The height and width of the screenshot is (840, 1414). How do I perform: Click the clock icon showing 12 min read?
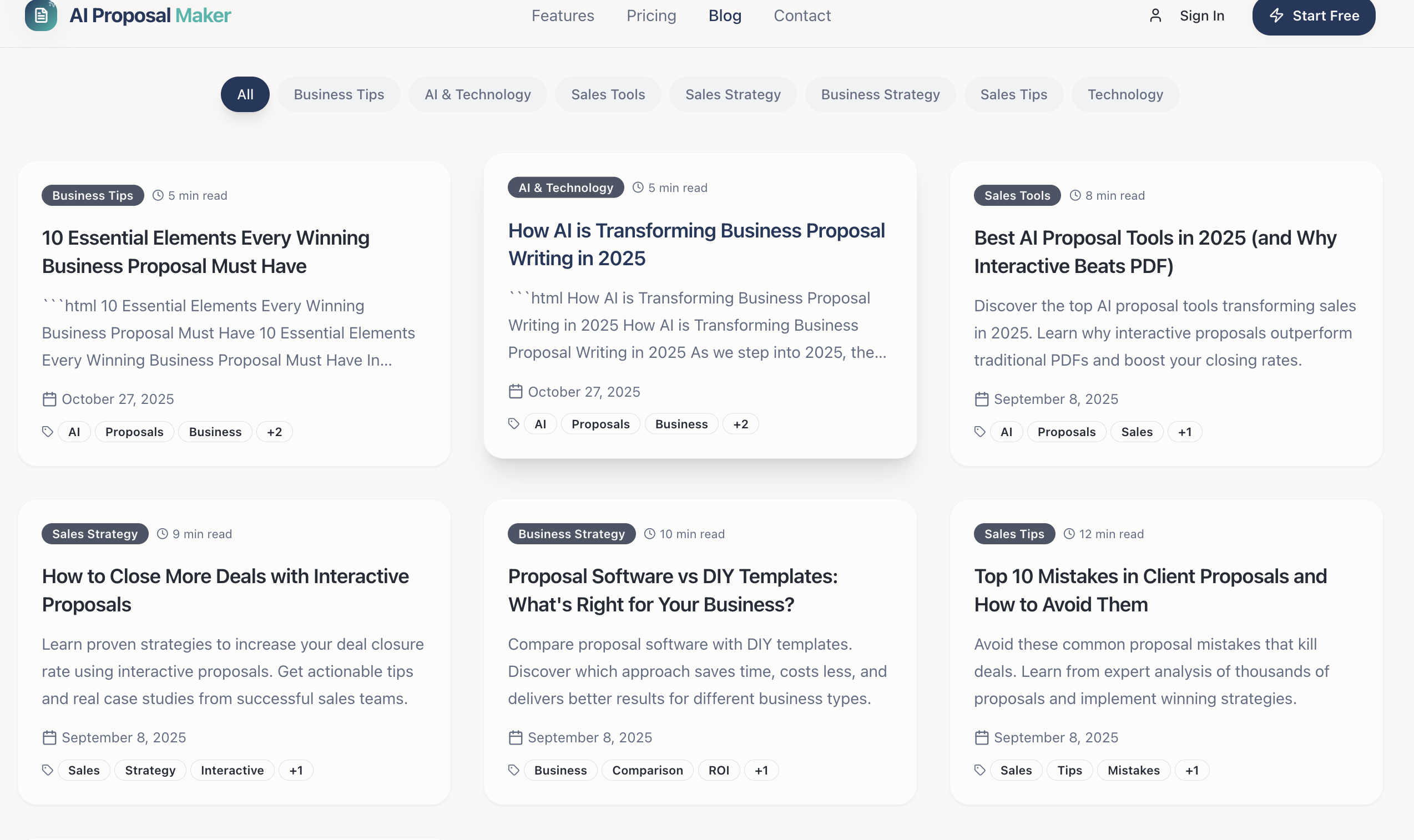pyautogui.click(x=1069, y=533)
